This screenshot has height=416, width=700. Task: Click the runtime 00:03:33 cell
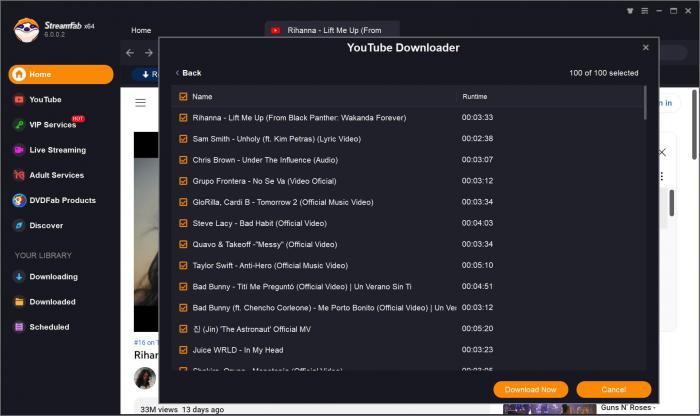point(477,117)
